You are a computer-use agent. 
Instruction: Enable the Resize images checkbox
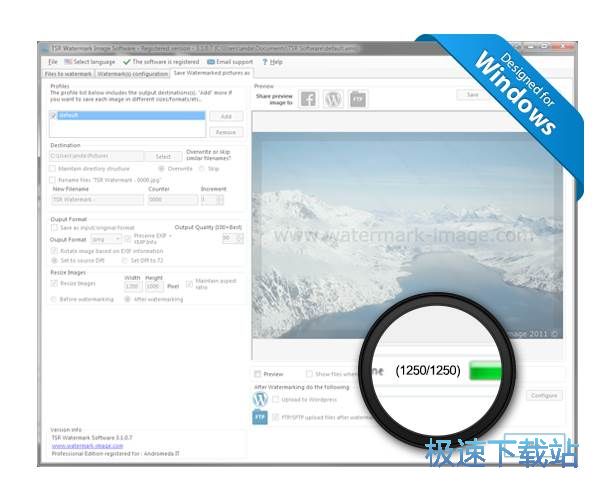(x=54, y=283)
